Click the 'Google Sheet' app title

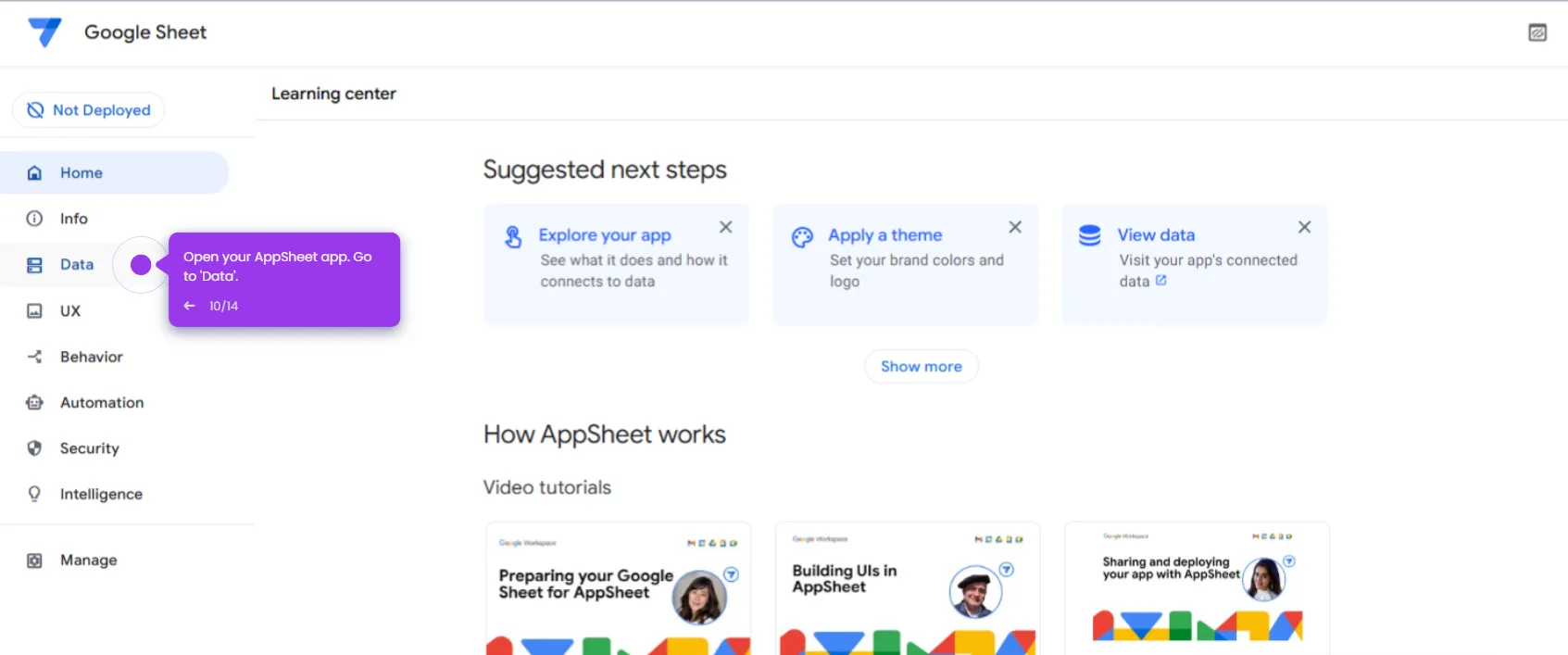(145, 32)
